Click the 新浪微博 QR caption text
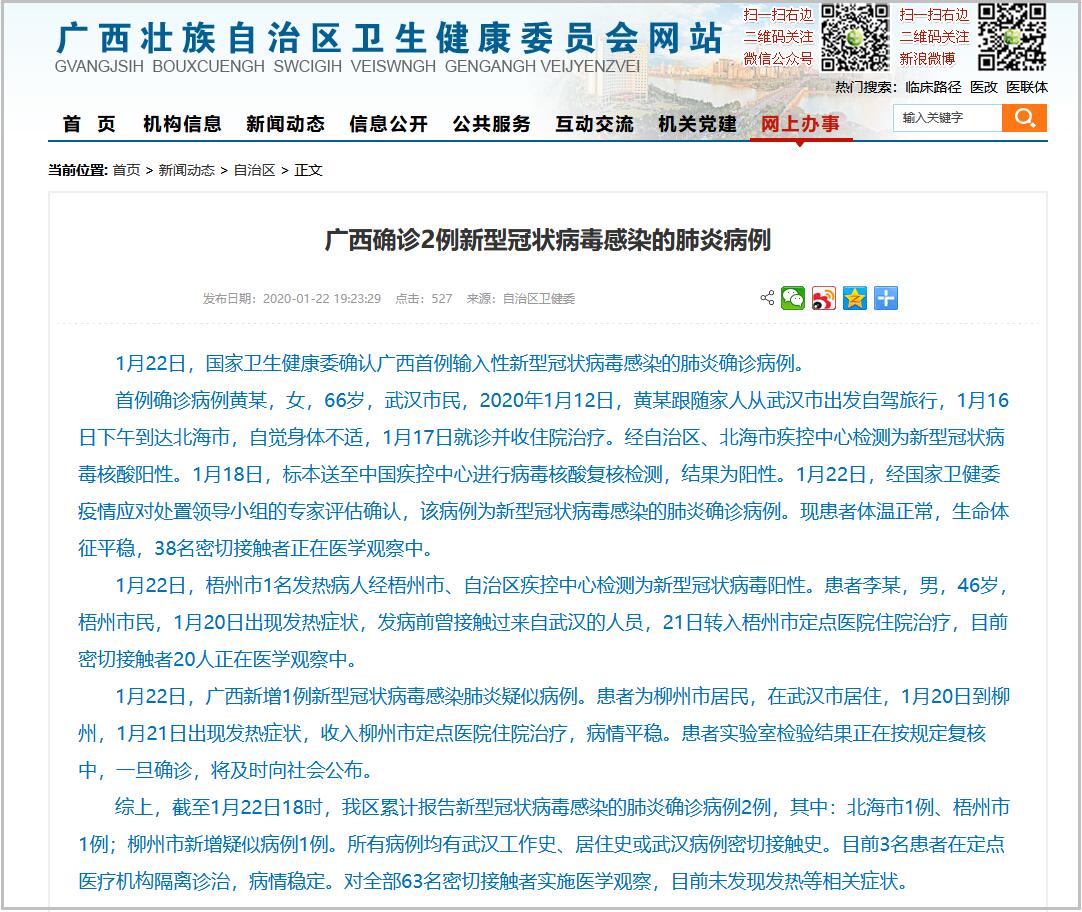1082x912 pixels. click(x=927, y=59)
